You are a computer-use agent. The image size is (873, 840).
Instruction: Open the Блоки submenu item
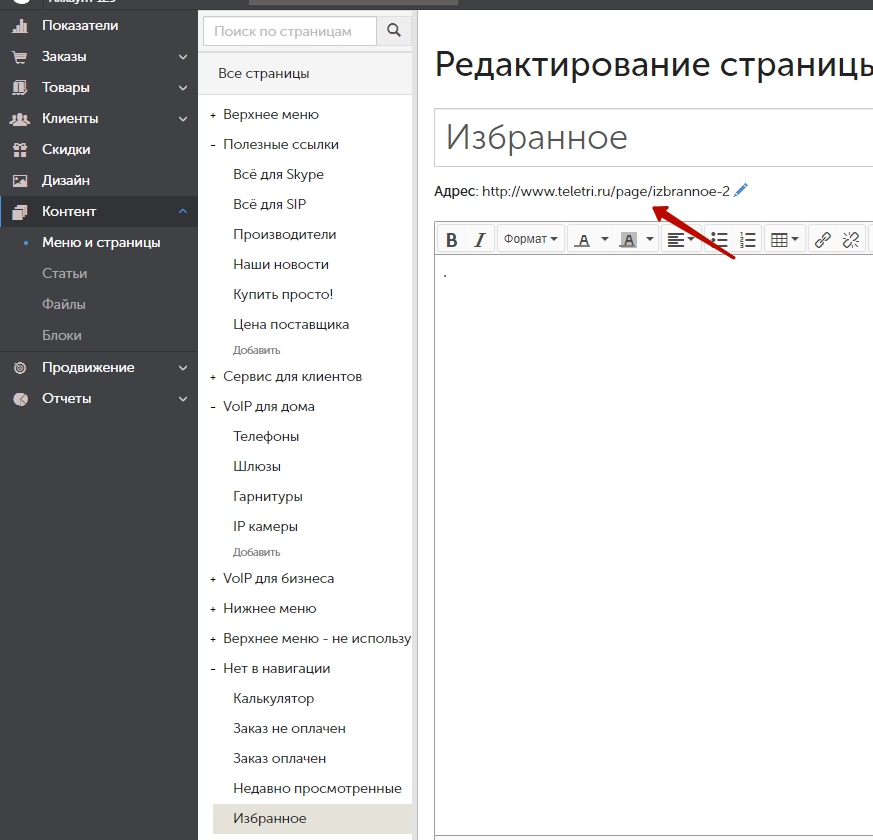coord(62,336)
